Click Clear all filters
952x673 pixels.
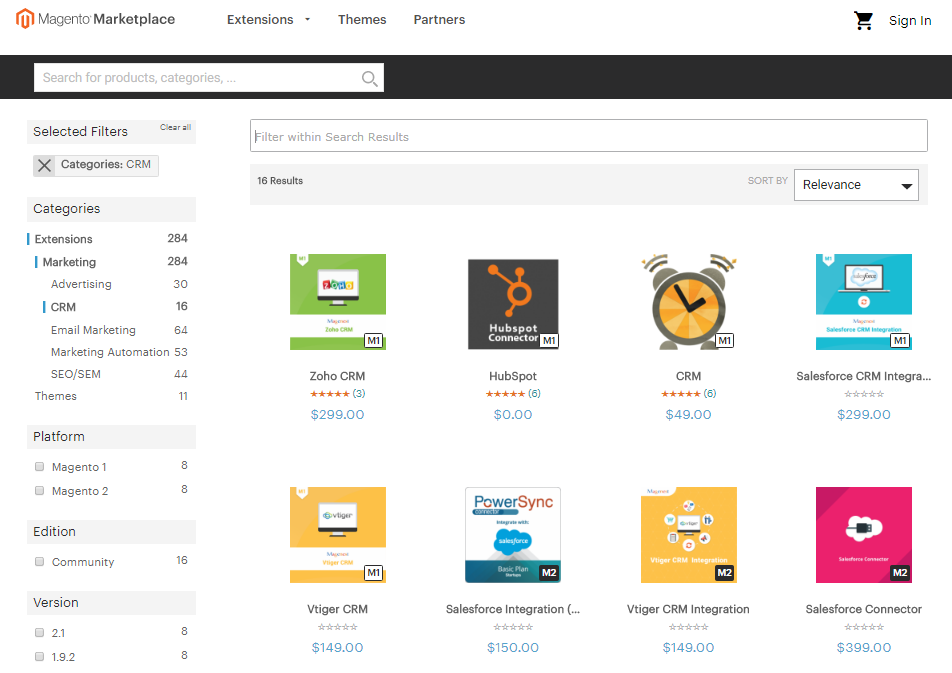pyautogui.click(x=175, y=127)
